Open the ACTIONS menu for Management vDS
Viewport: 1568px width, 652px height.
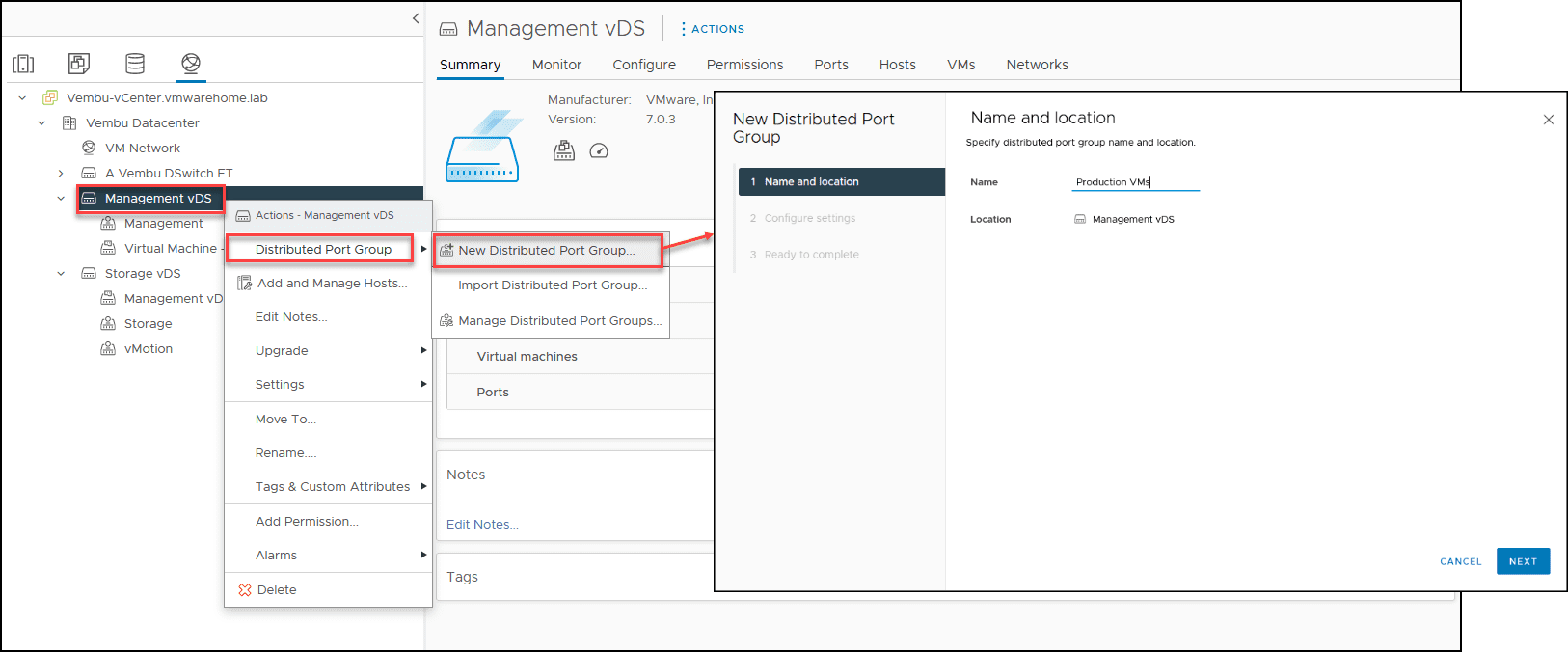pos(713,29)
